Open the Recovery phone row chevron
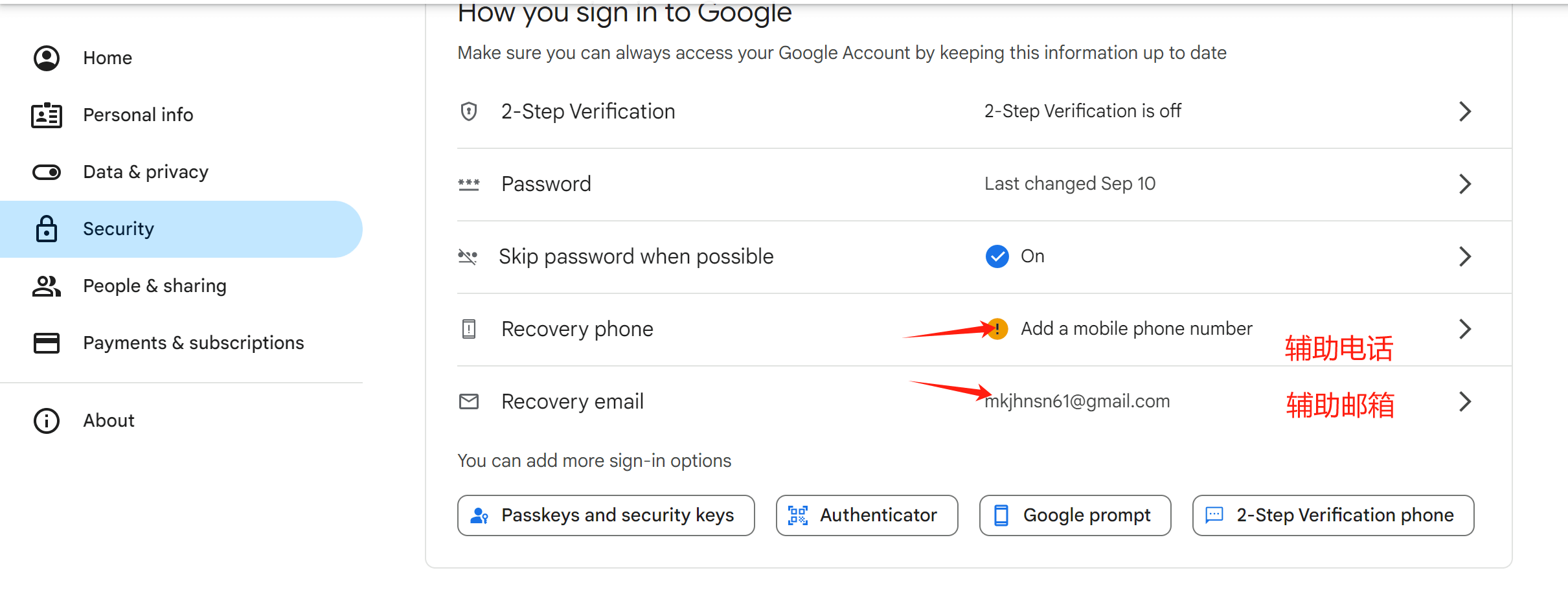 pos(1466,329)
